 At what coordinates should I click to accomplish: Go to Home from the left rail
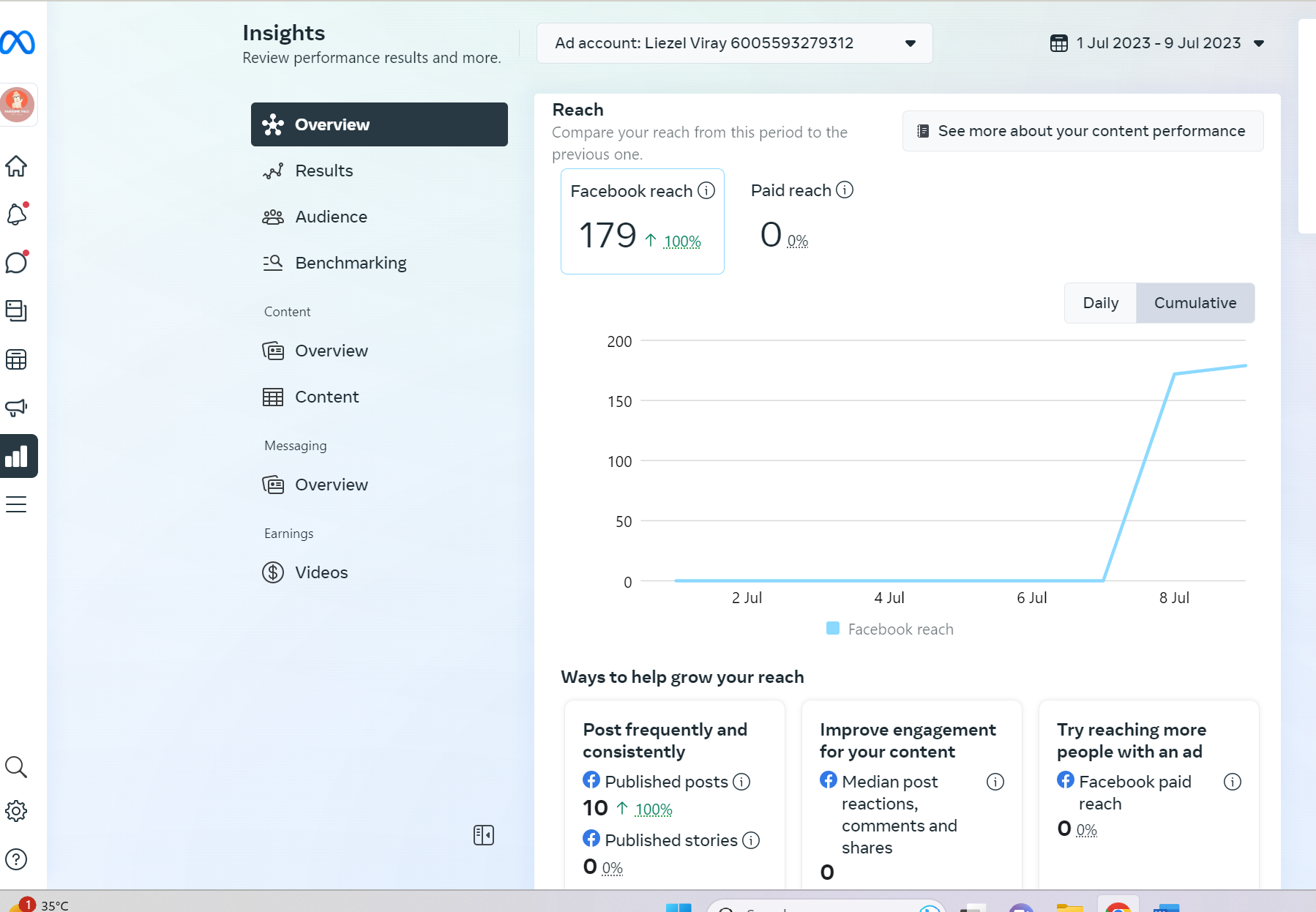click(x=16, y=166)
